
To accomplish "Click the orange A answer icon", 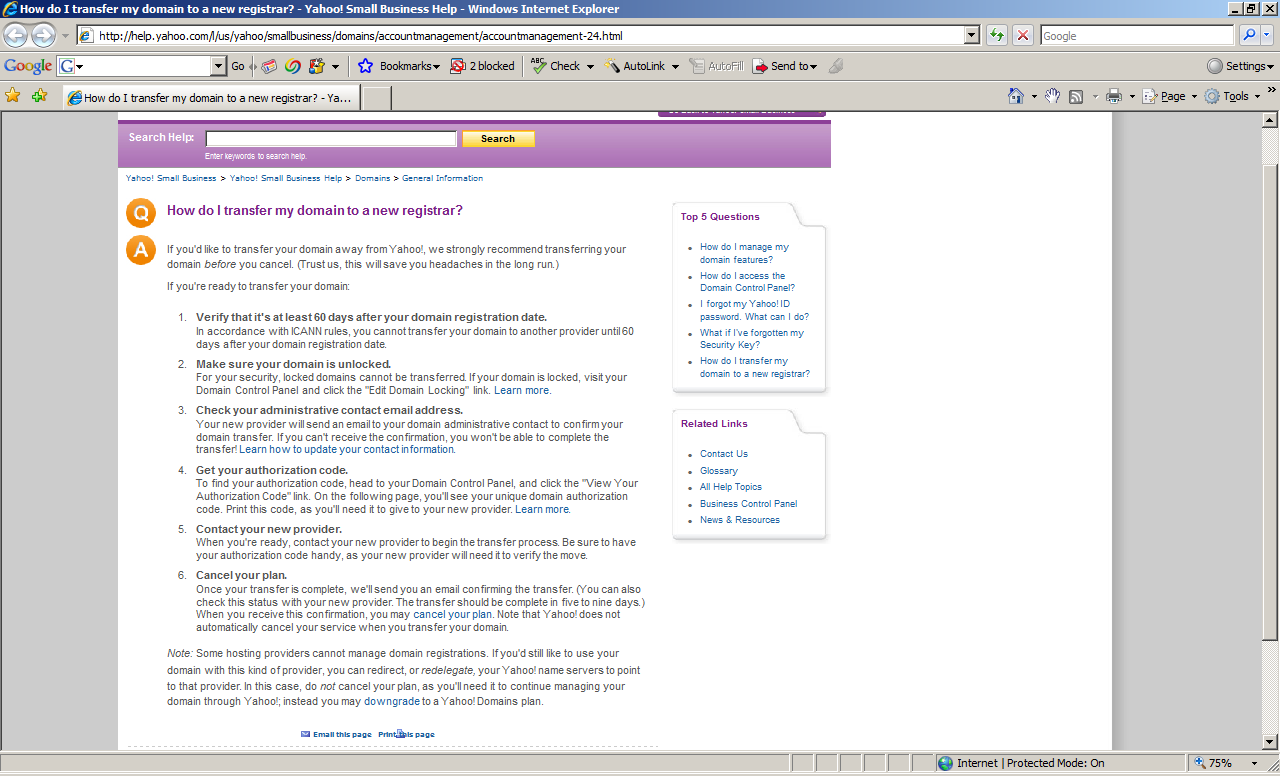I will tap(141, 251).
